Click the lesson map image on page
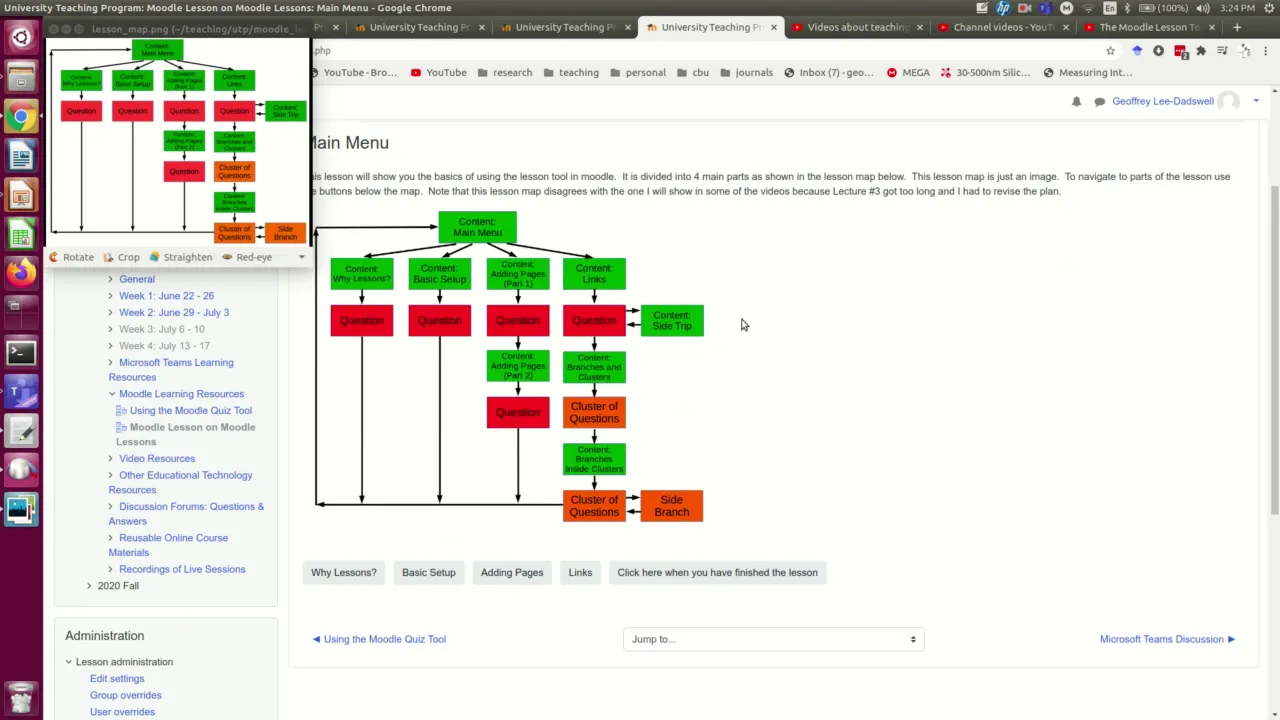This screenshot has width=1280, height=720. (510, 366)
